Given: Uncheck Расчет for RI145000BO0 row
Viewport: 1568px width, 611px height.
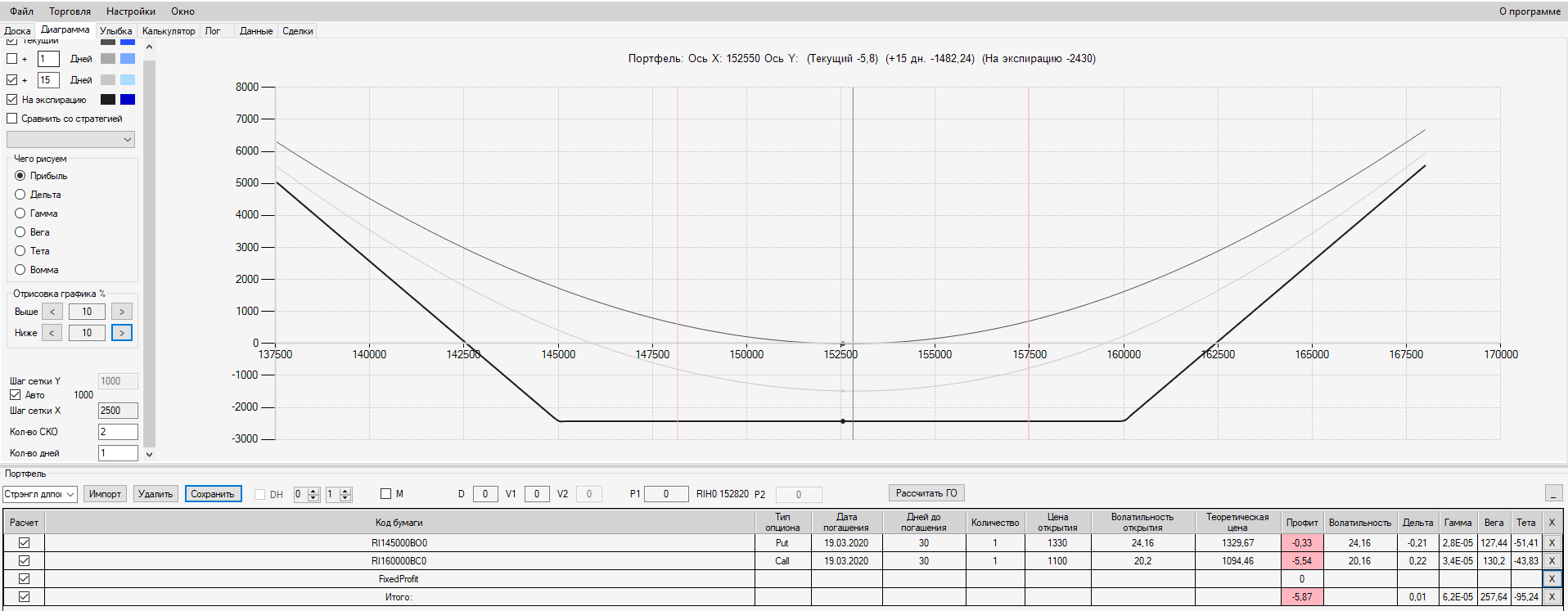Looking at the screenshot, I should [x=24, y=542].
